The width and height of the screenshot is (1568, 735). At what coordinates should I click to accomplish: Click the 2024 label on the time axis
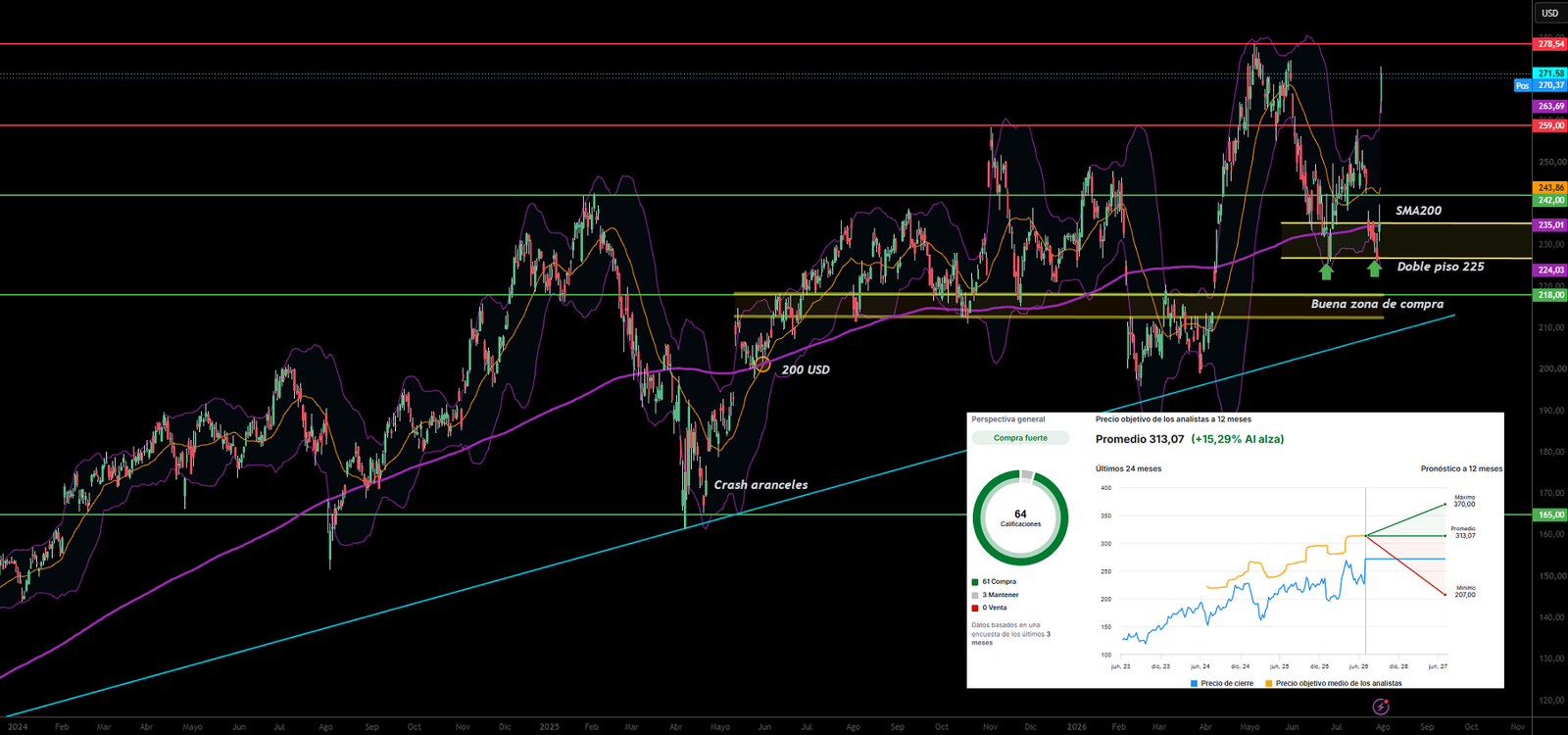click(x=18, y=727)
